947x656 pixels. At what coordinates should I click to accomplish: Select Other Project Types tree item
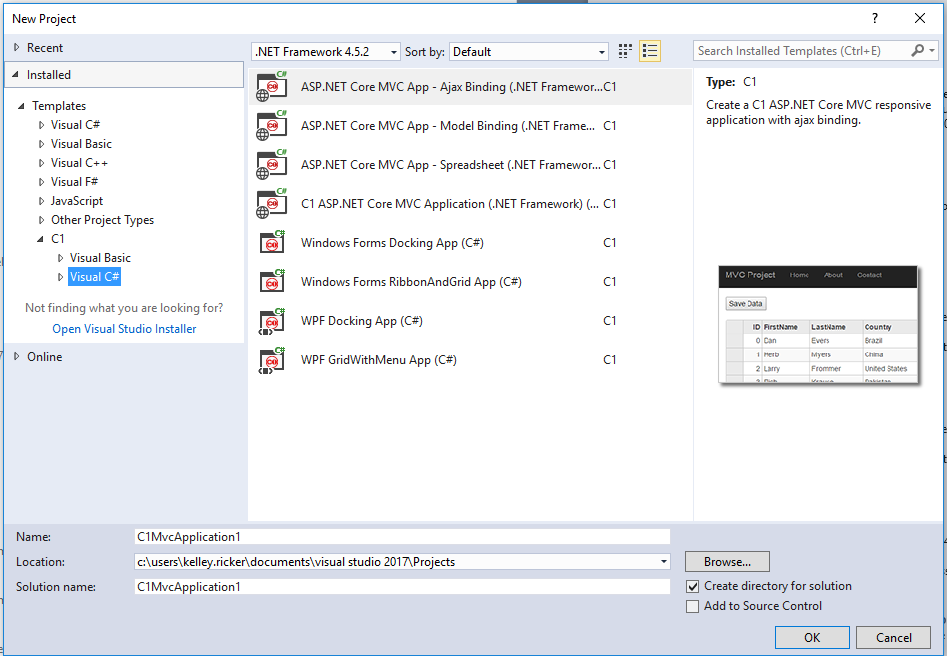point(102,220)
